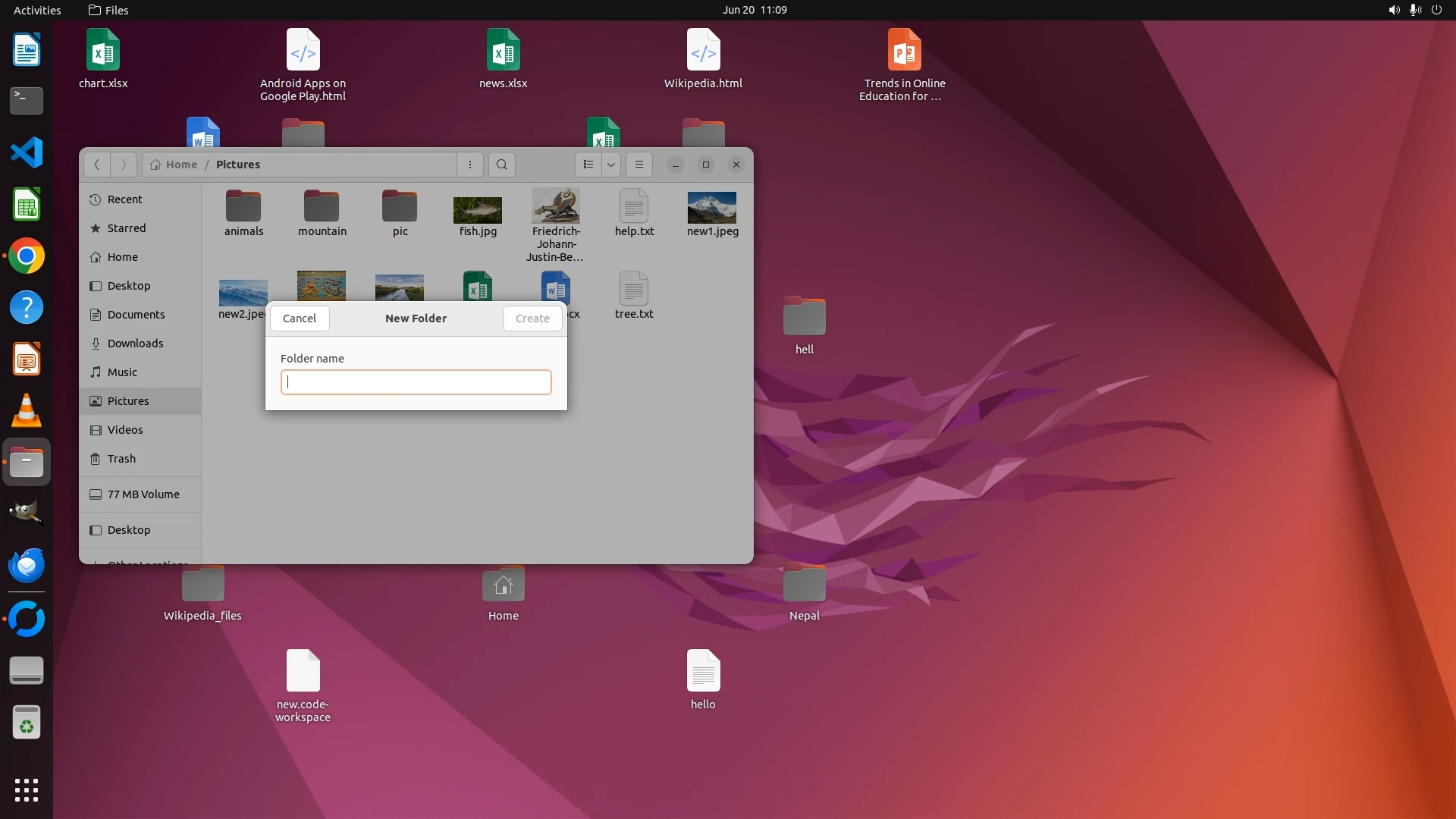
Task: Open the path bar three-dot menu
Action: click(x=470, y=165)
